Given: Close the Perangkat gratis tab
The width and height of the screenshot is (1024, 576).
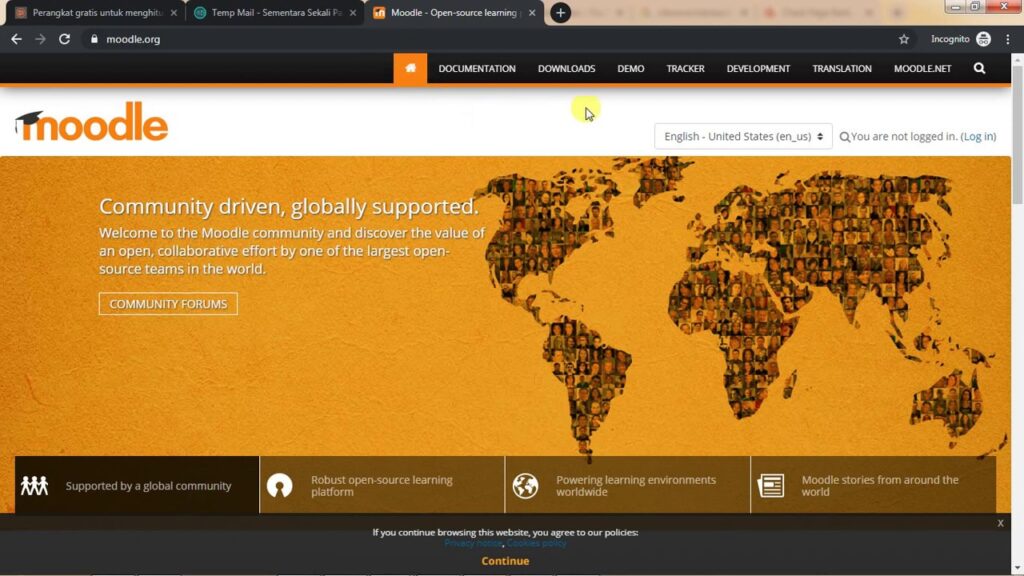Looking at the screenshot, I should coord(174,12).
